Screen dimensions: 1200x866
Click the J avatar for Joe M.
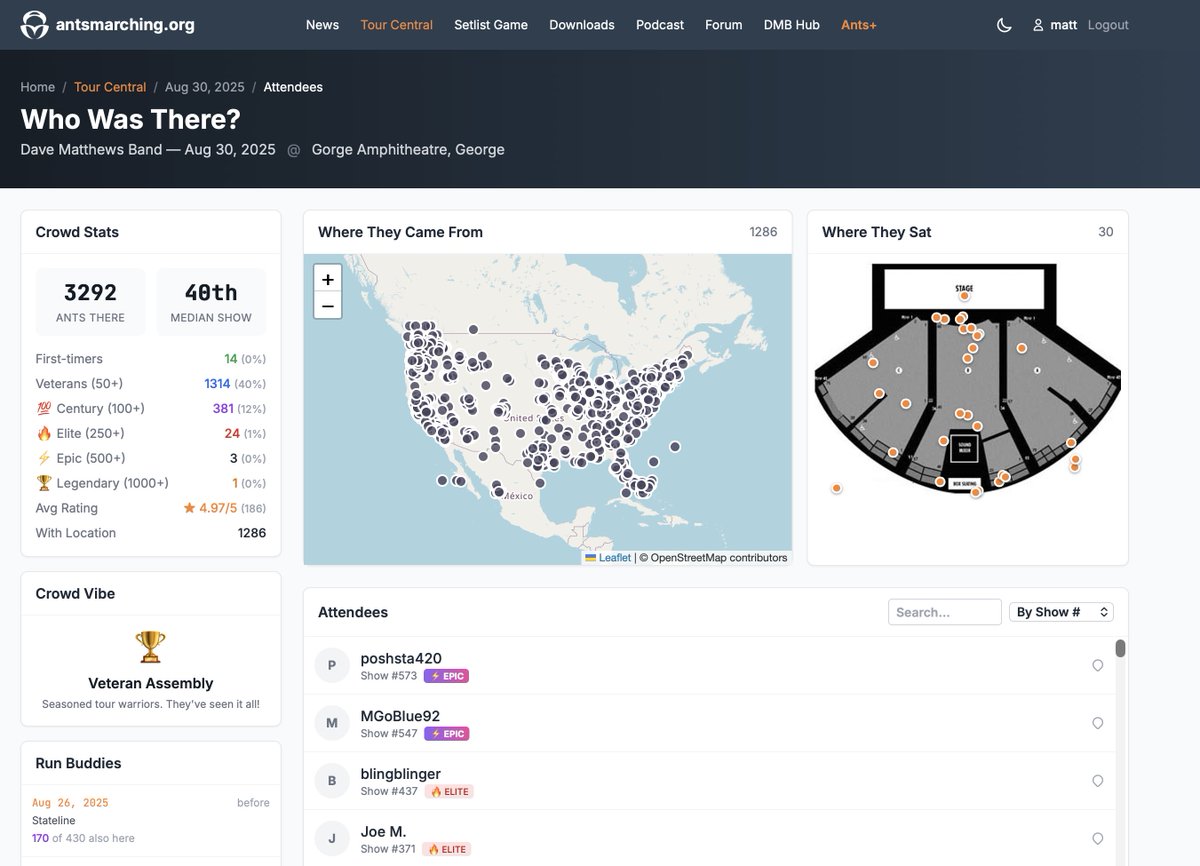click(x=332, y=839)
